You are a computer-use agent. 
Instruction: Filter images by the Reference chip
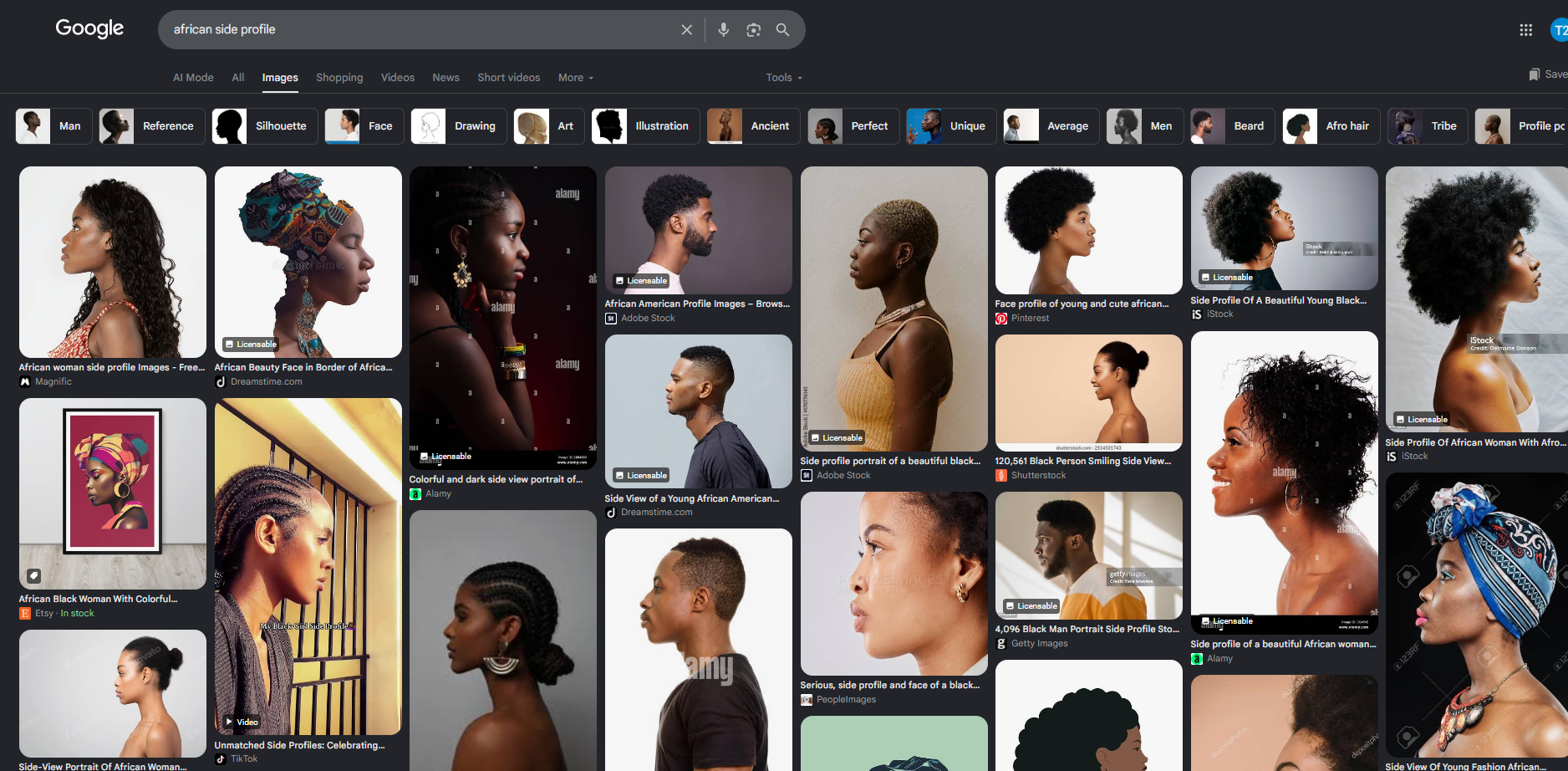[152, 126]
